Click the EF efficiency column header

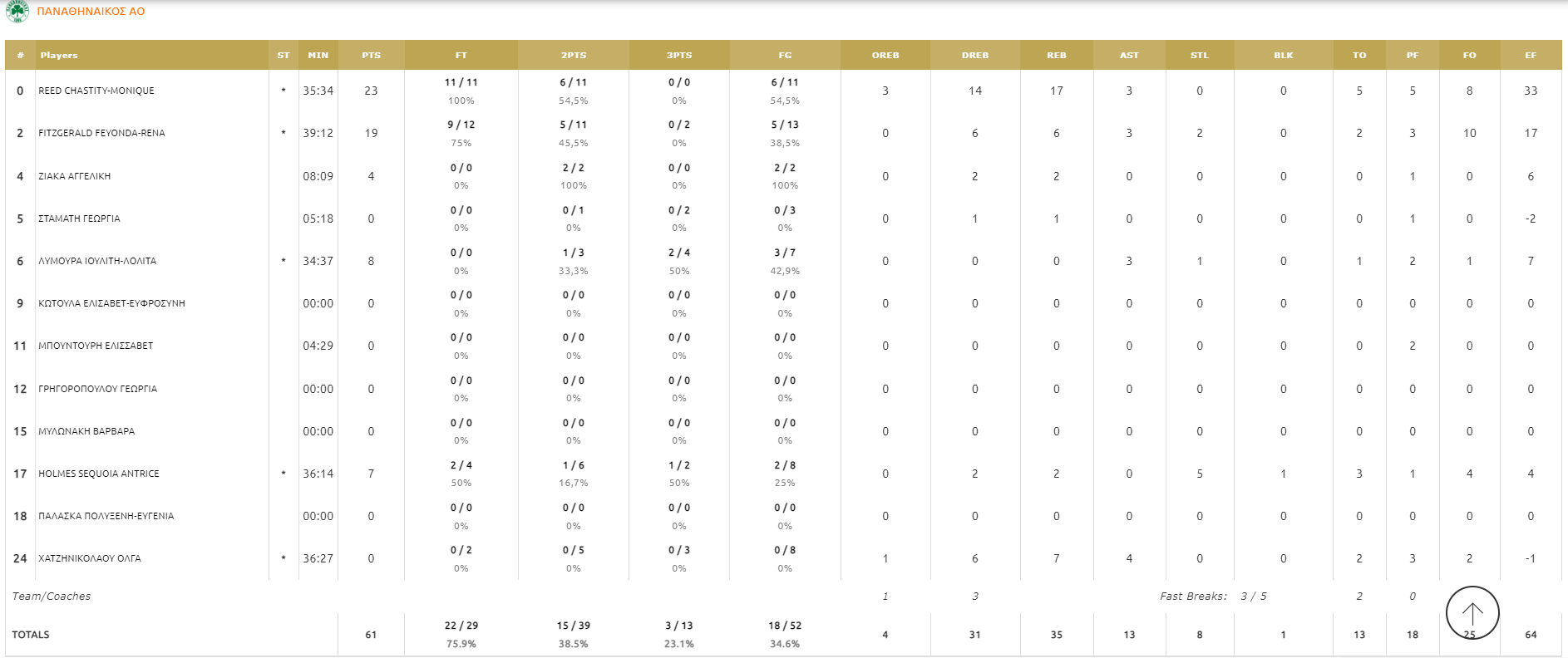tap(1531, 55)
